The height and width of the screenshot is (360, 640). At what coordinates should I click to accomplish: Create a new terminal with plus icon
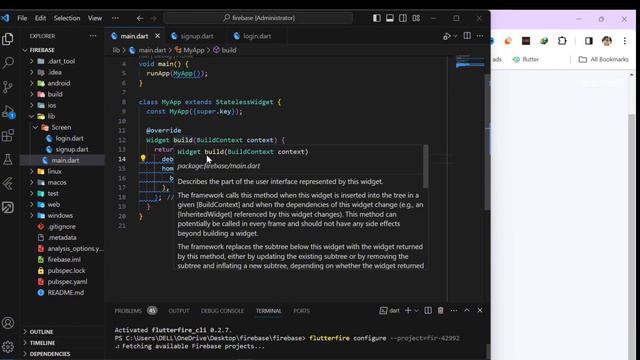[408, 311]
